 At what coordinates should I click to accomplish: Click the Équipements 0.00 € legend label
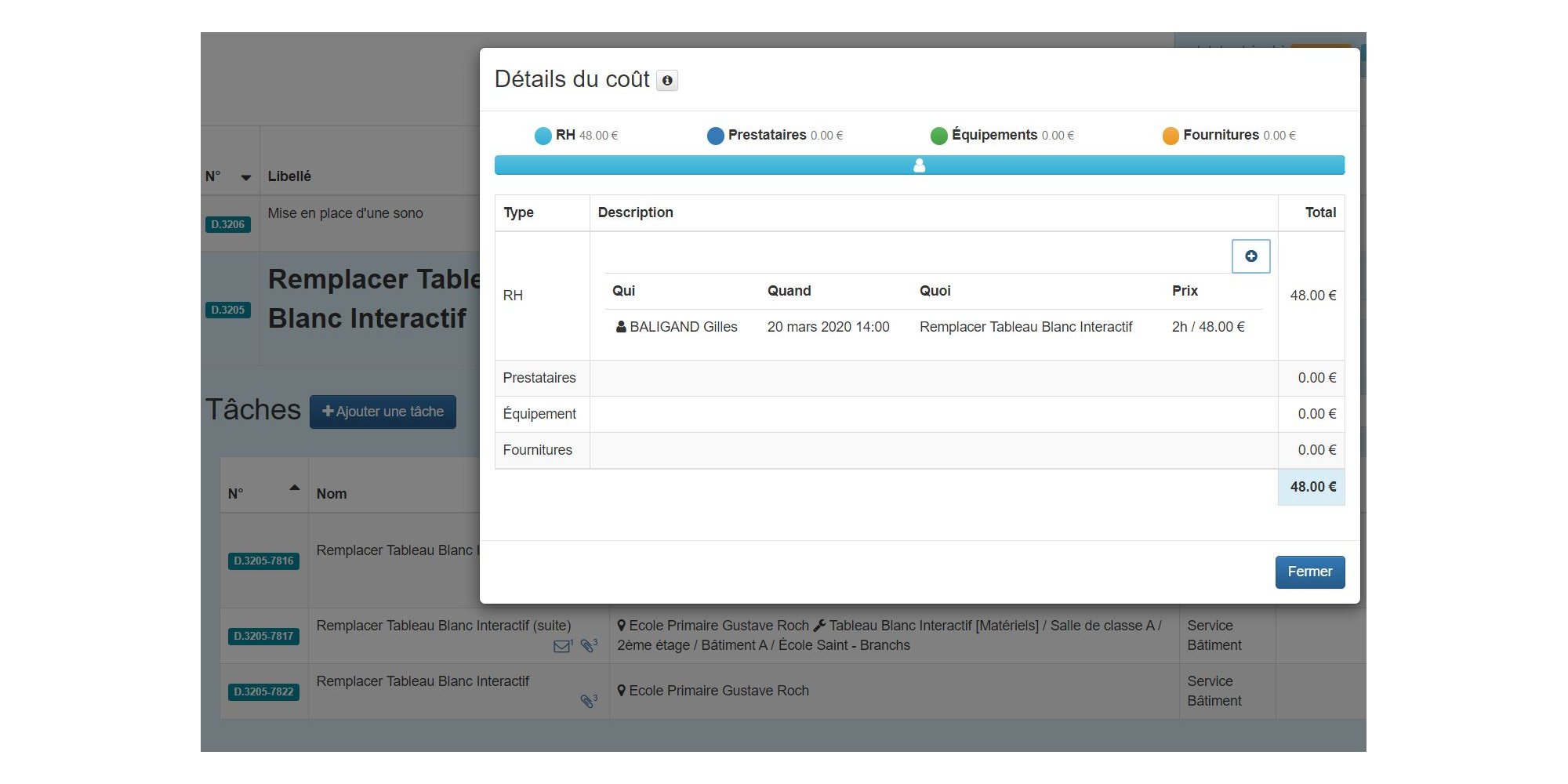tap(1013, 135)
